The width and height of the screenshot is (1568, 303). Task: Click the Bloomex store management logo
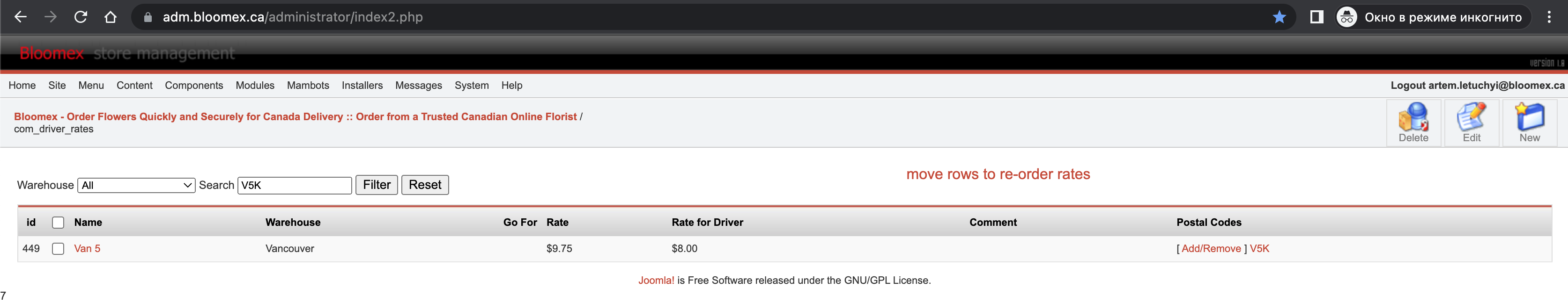click(127, 53)
